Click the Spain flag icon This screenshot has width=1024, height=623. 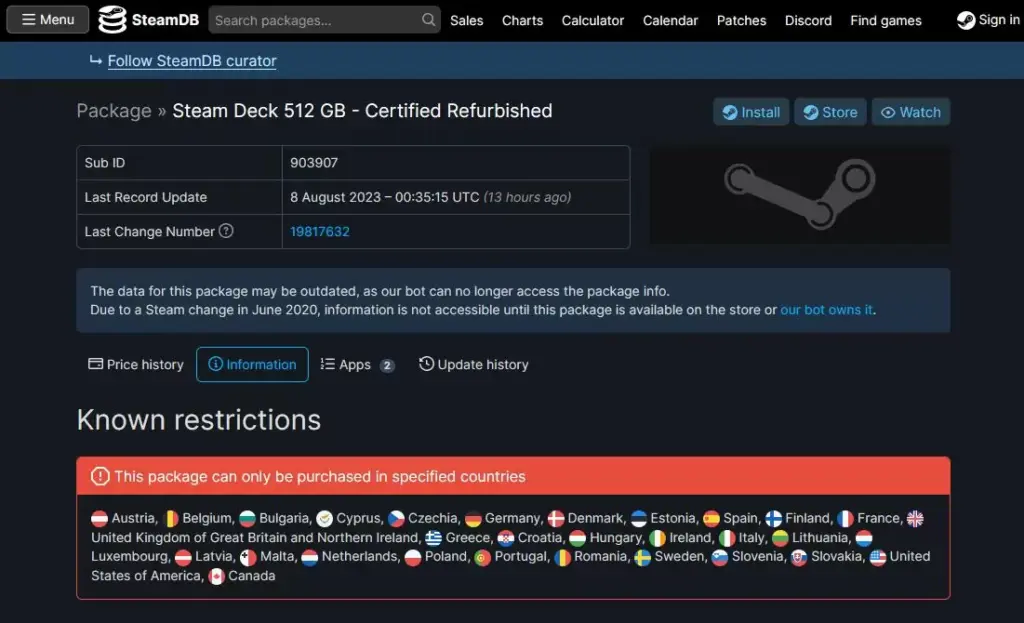point(711,519)
